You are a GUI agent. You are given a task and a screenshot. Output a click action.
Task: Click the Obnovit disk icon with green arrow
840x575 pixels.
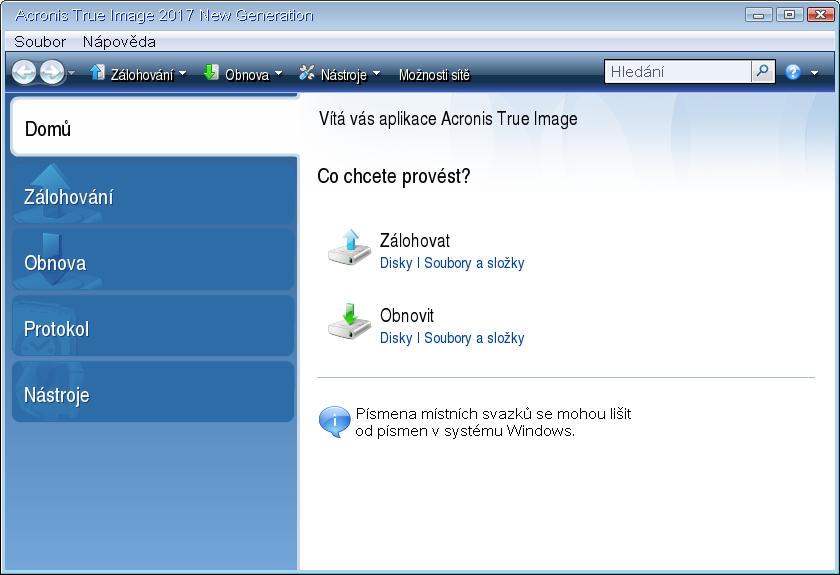pyautogui.click(x=349, y=323)
